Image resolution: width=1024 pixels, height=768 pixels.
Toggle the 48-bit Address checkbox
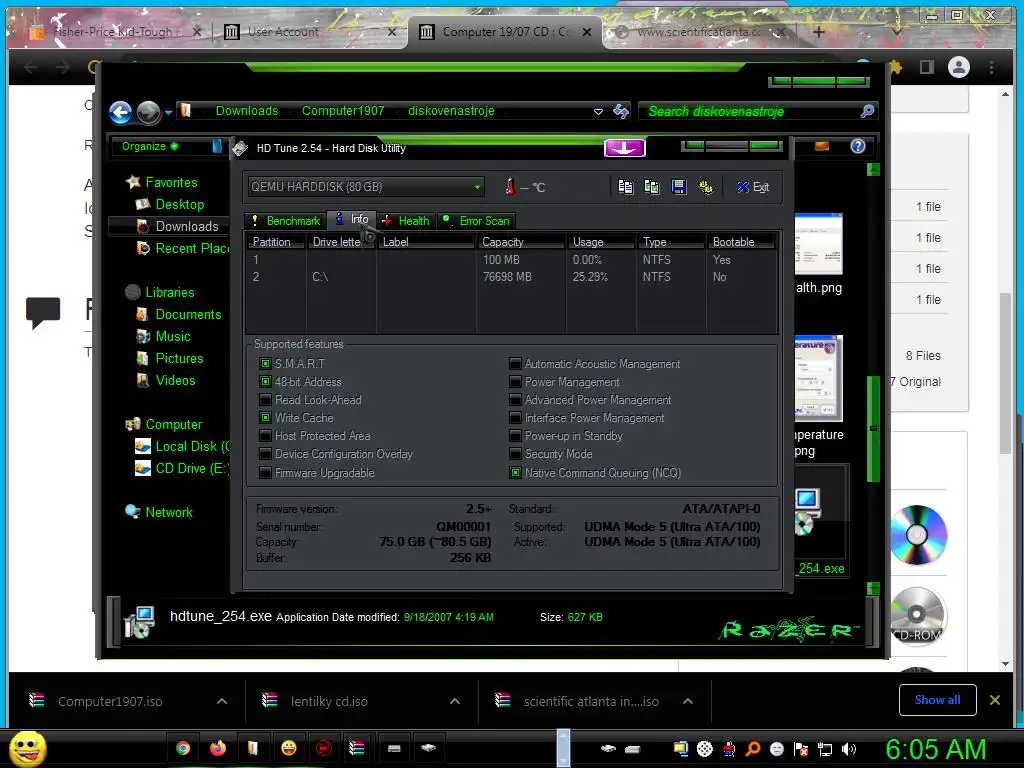click(265, 382)
